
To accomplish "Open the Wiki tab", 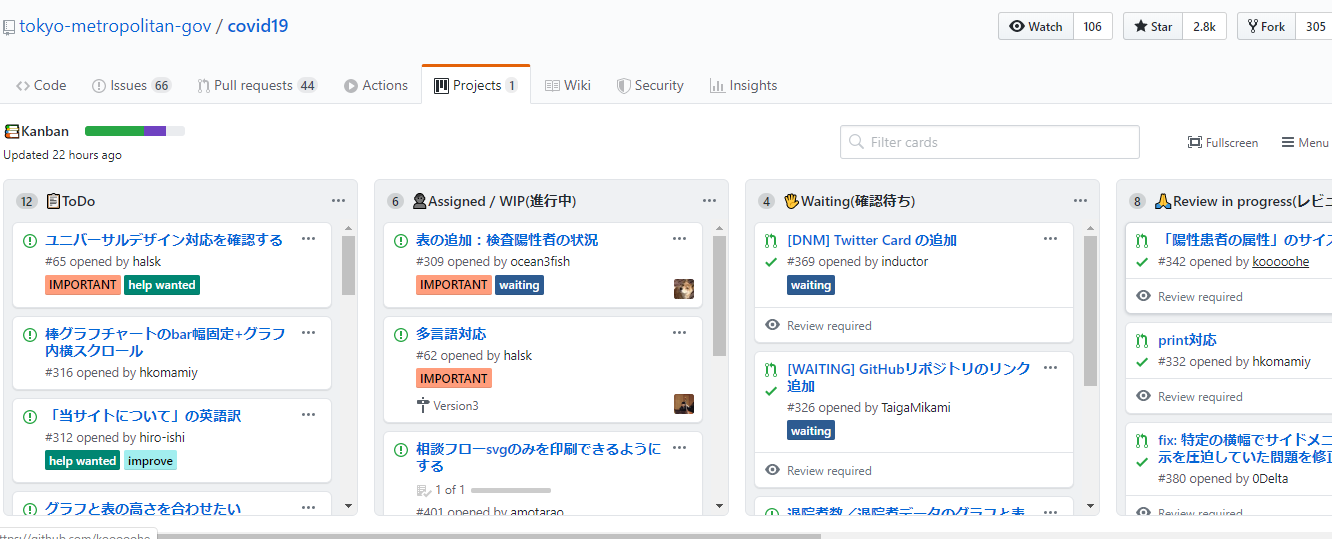I will click(x=567, y=85).
